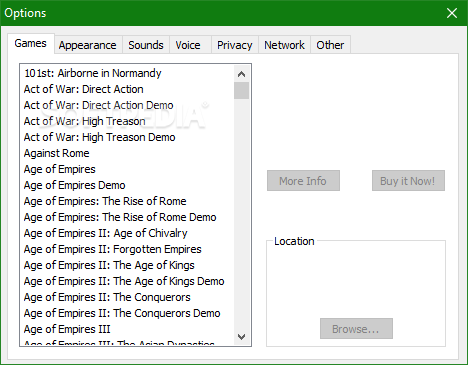This screenshot has height=365, width=468.
Task: Open the Sounds tab
Action: point(146,45)
